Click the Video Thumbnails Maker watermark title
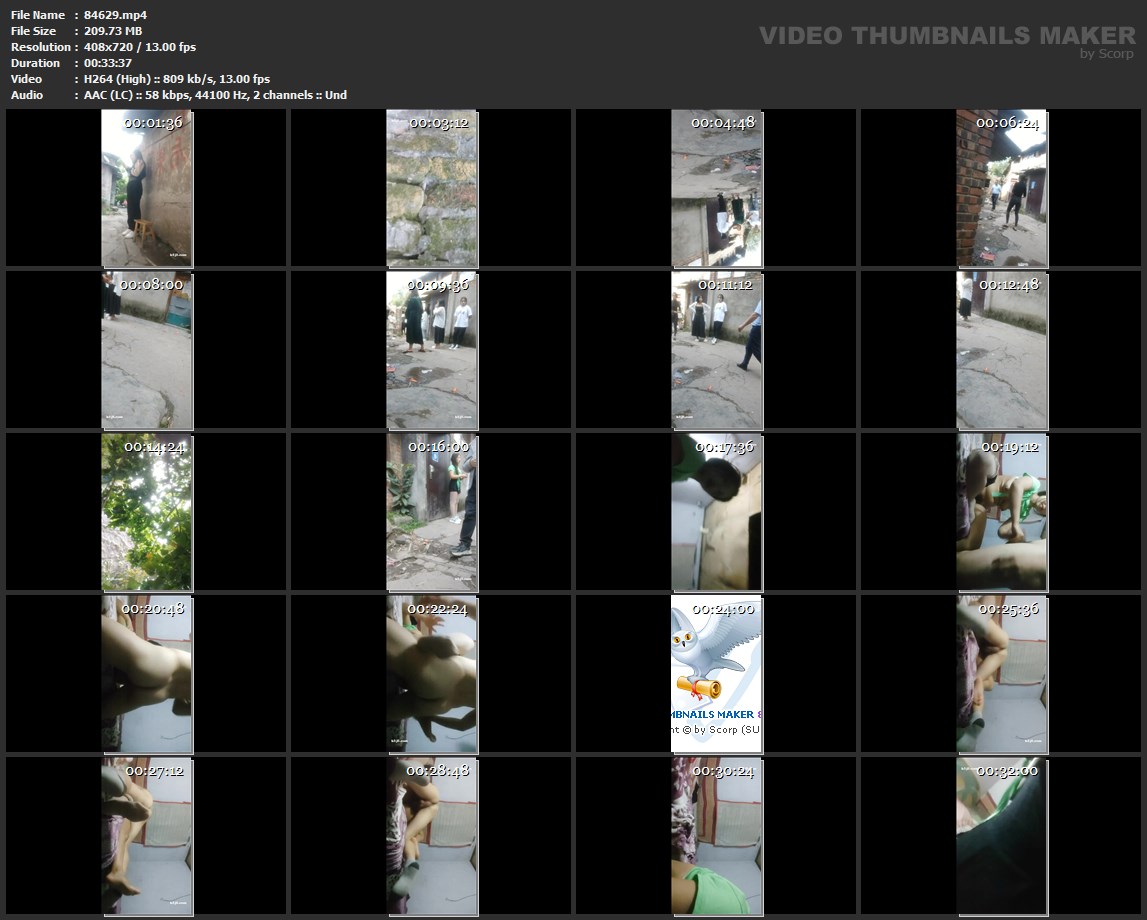Image resolution: width=1147 pixels, height=920 pixels. (946, 35)
